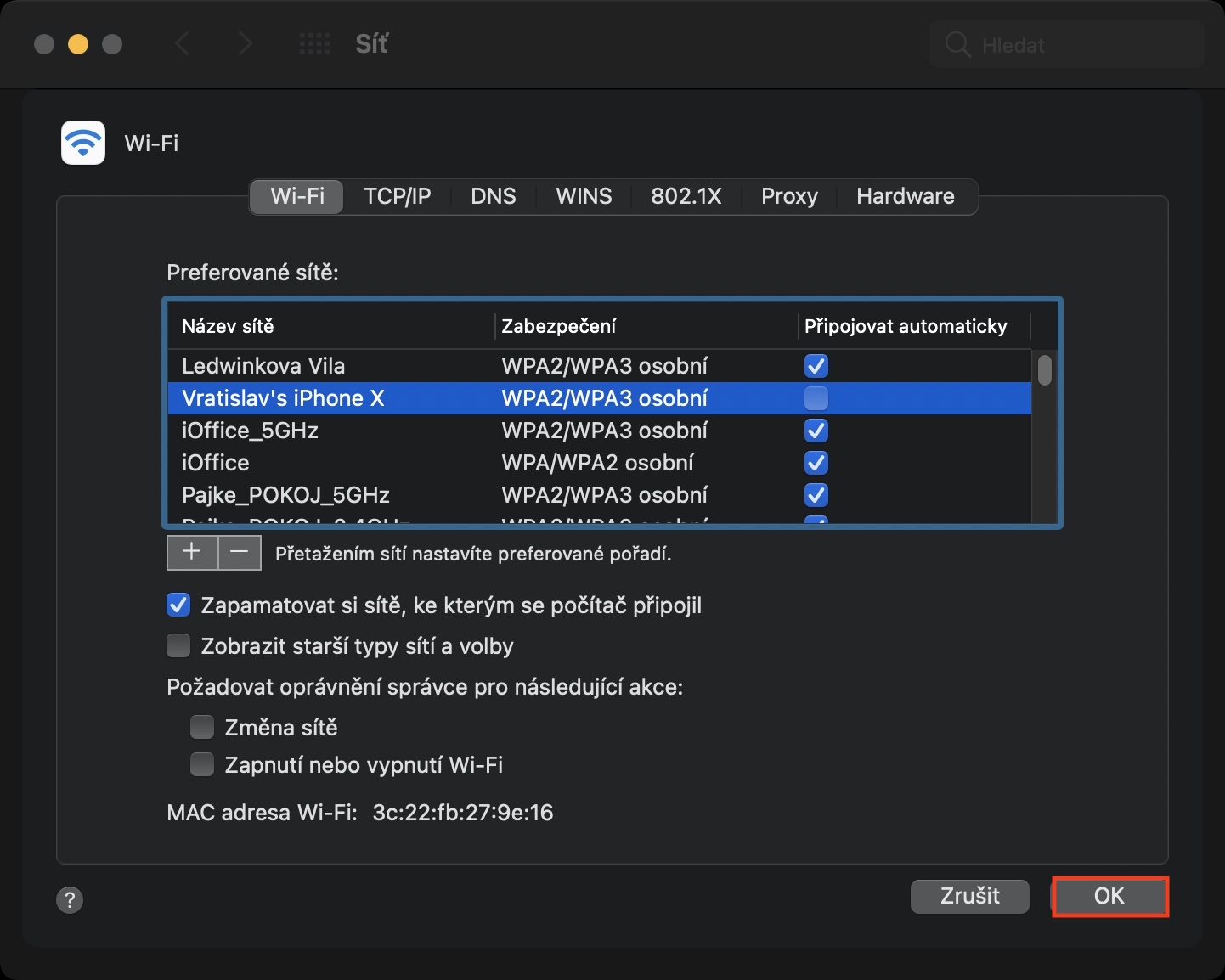The image size is (1225, 980).
Task: Click the minus button to remove network
Action: (240, 553)
